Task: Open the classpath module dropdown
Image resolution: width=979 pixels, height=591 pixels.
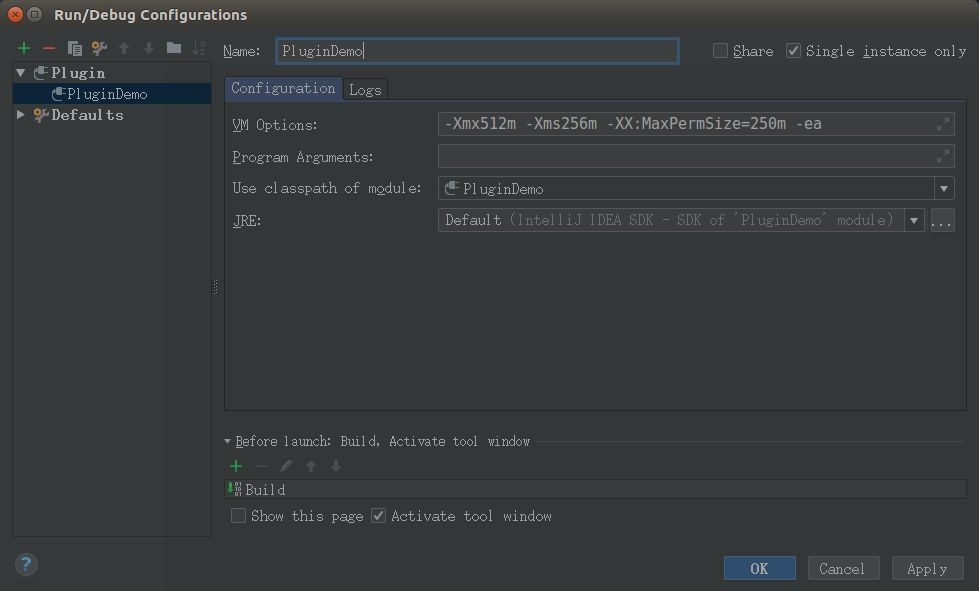Action: [944, 188]
